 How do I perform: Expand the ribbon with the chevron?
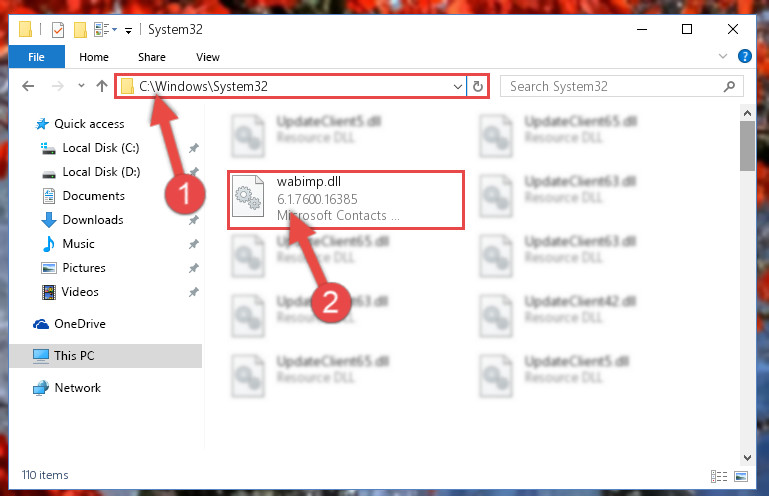[x=722, y=56]
